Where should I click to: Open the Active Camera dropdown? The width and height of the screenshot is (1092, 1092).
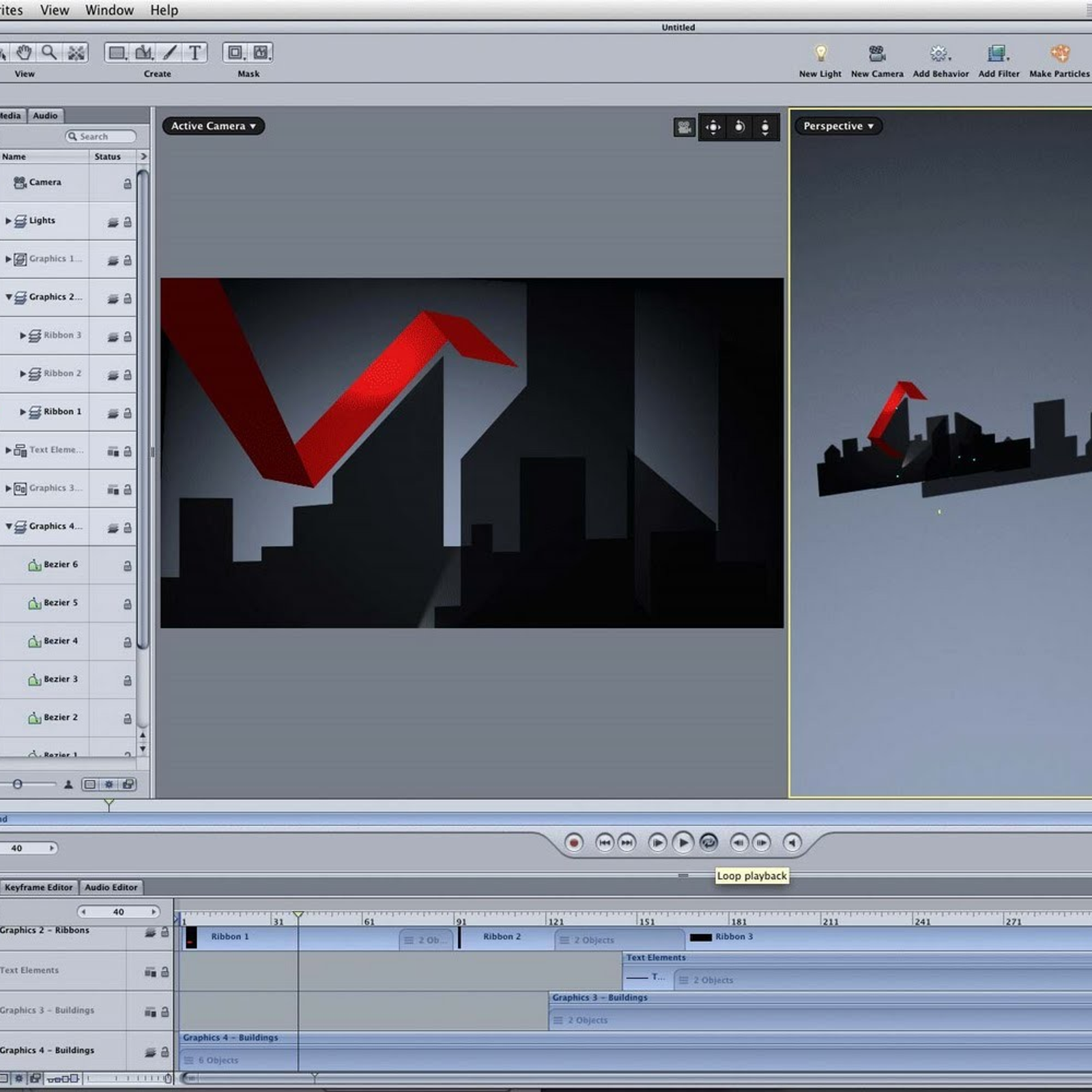[x=214, y=126]
